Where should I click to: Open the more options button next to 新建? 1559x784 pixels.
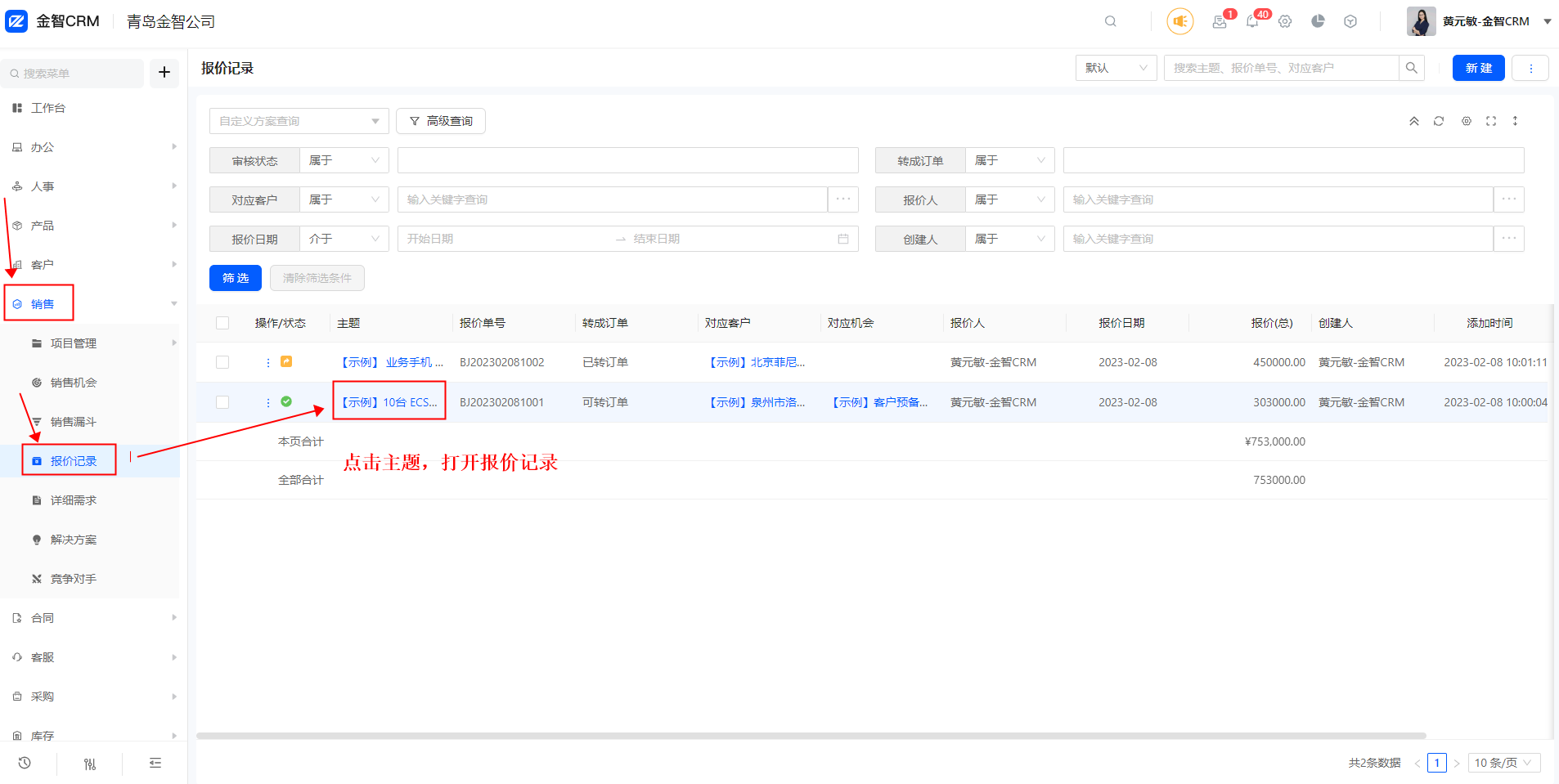point(1530,68)
